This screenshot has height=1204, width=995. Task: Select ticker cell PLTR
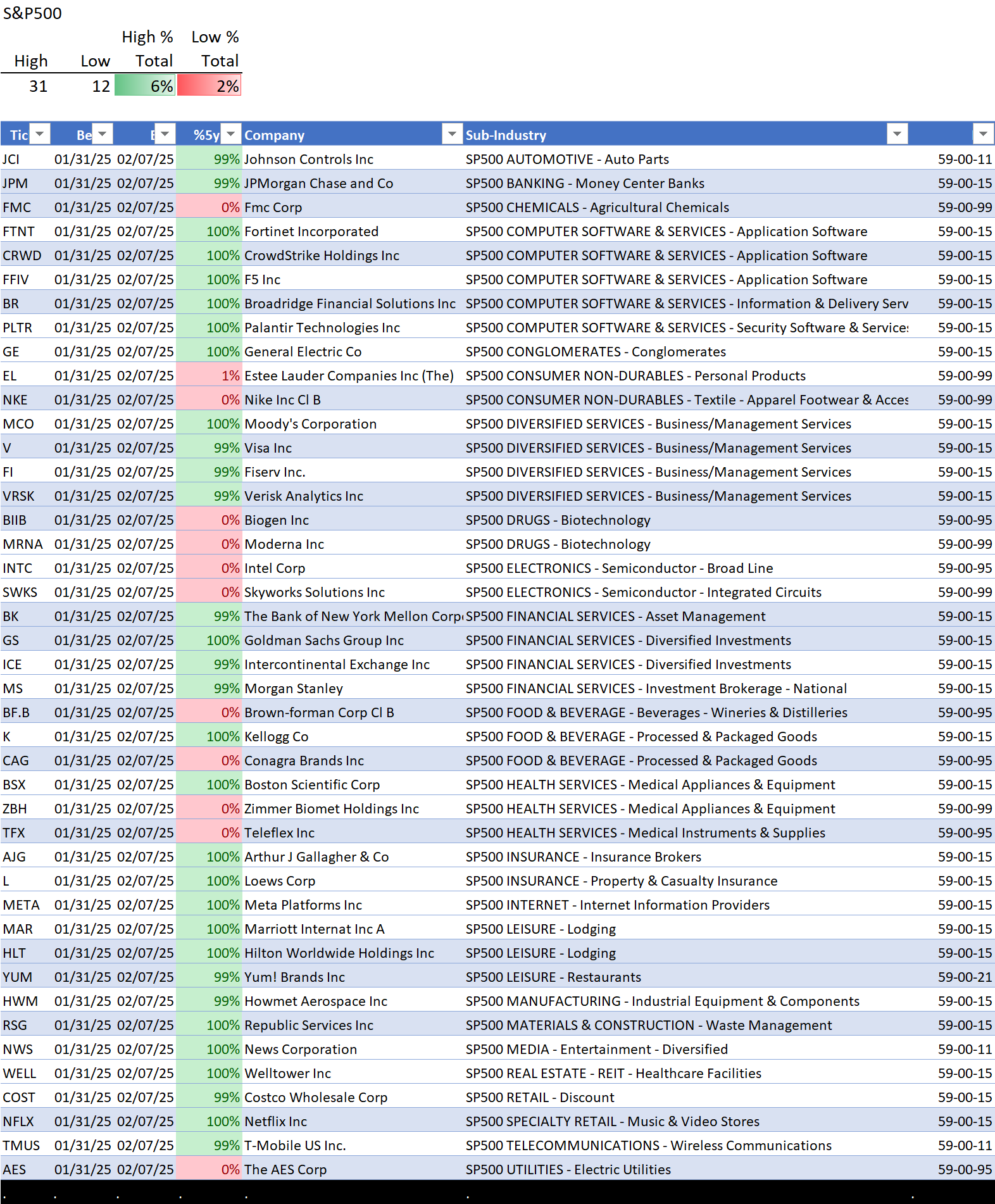click(x=25, y=327)
